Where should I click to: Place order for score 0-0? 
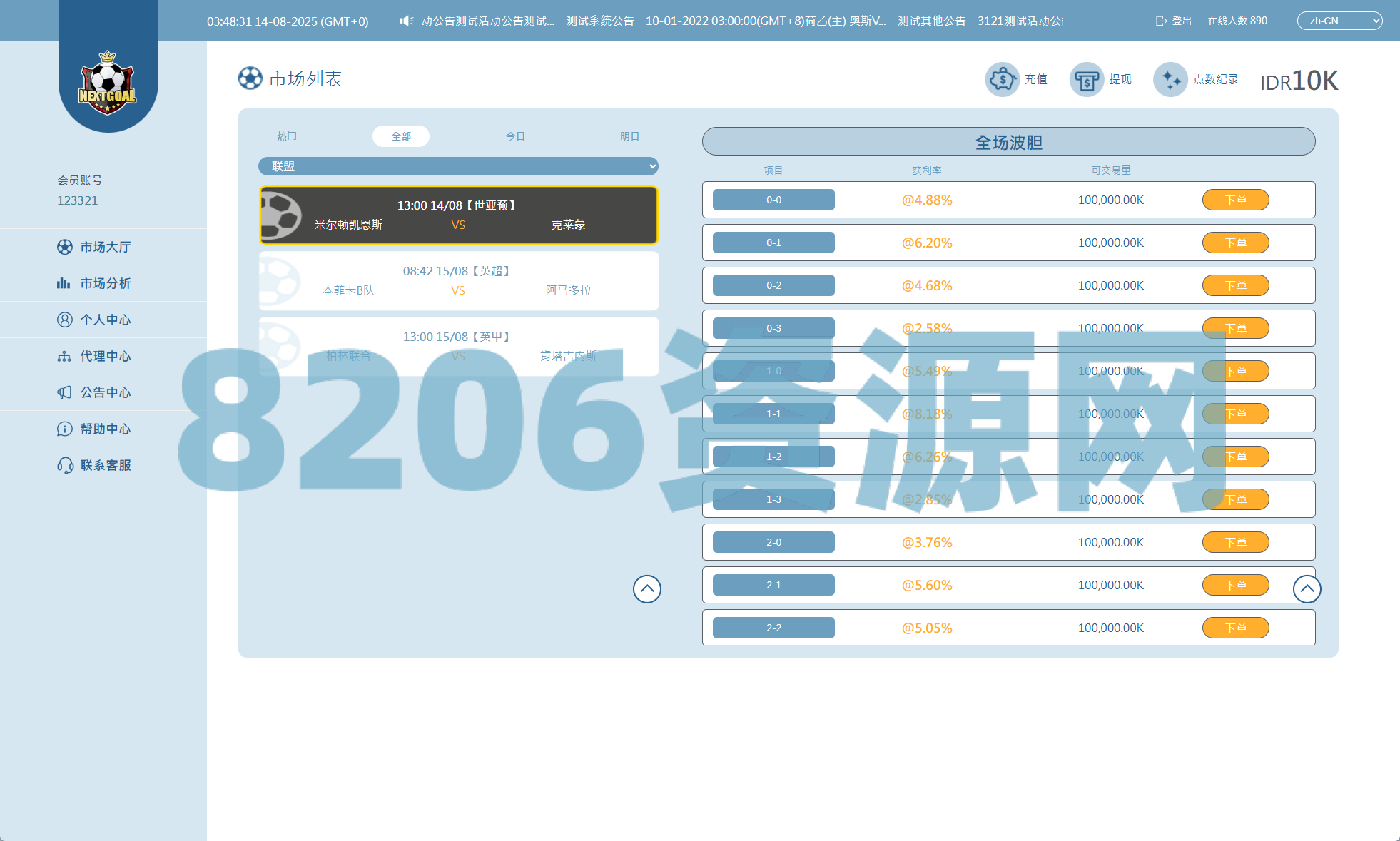(1235, 200)
